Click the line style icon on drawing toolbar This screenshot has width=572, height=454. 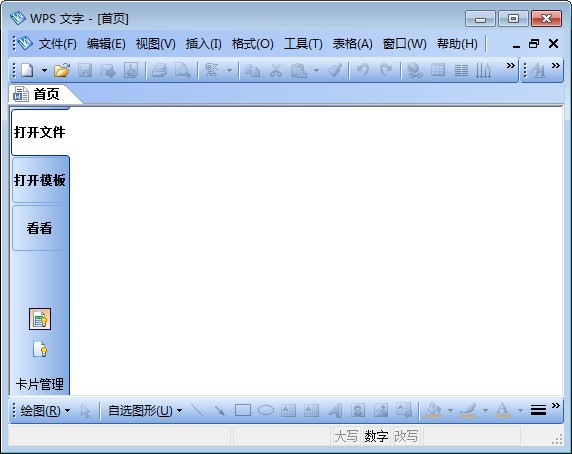tap(538, 410)
